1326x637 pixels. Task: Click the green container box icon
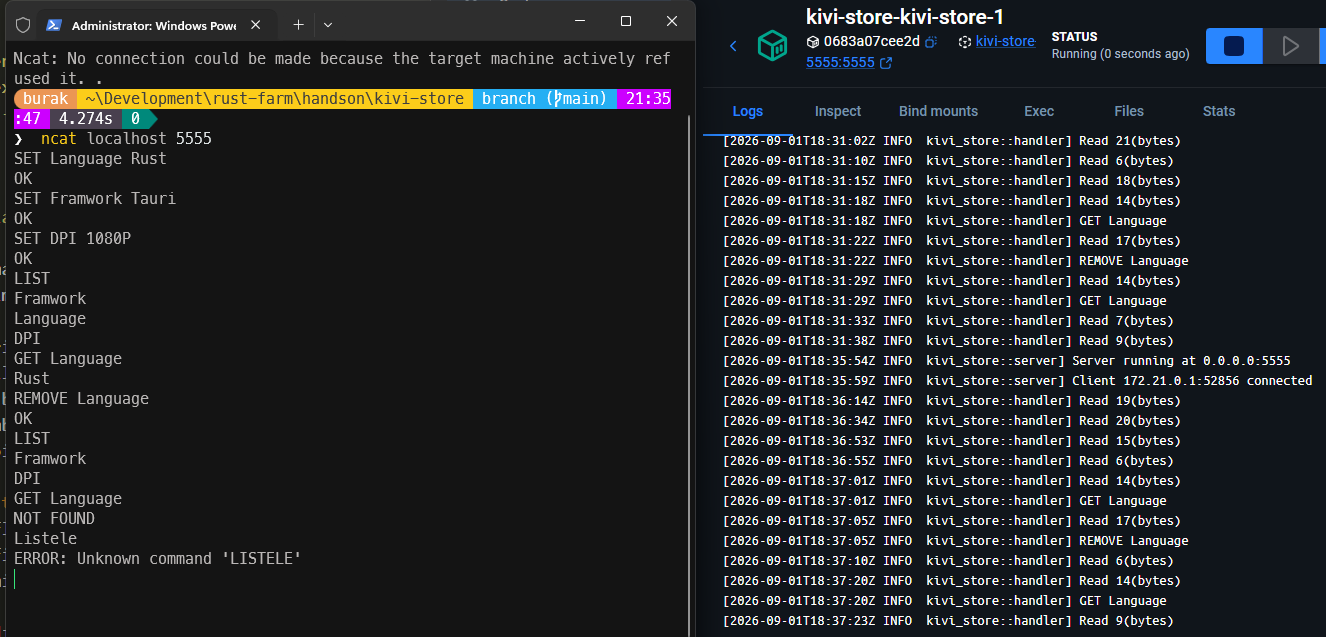coord(772,46)
